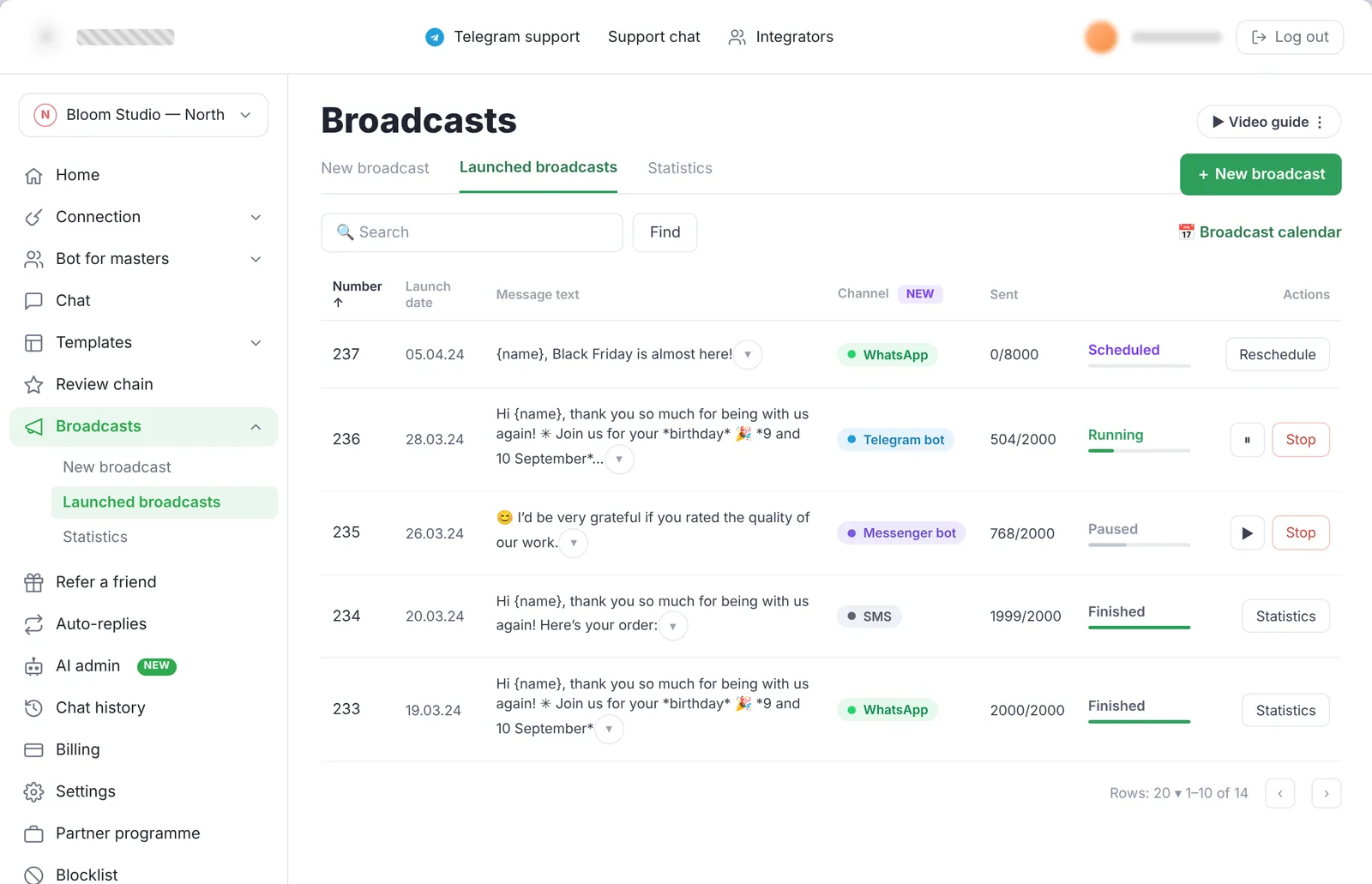Change the Rows: 20 per page dropdown
1372x884 pixels.
(1146, 793)
